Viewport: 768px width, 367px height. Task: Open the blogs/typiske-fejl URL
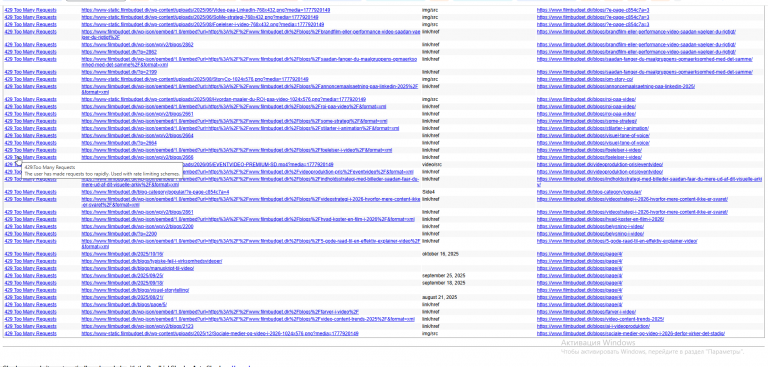click(x=152, y=261)
